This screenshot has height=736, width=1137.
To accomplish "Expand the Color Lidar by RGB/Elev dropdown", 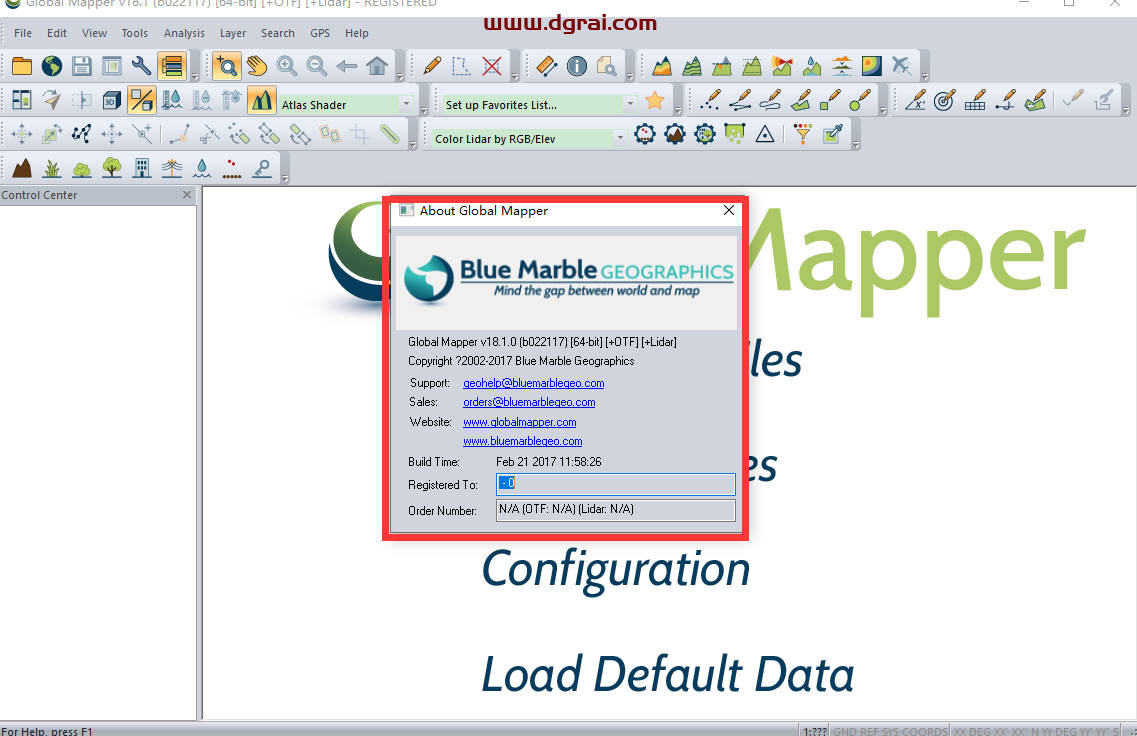I will click(620, 138).
